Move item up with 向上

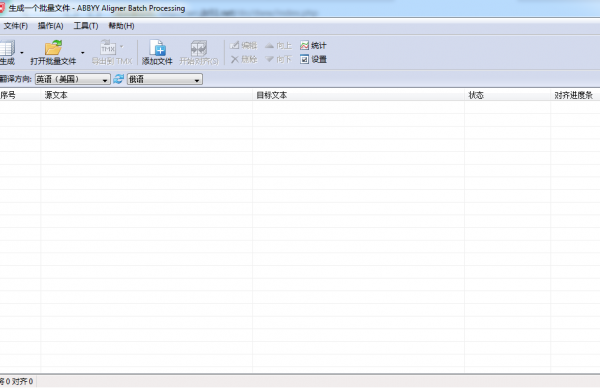tap(278, 46)
